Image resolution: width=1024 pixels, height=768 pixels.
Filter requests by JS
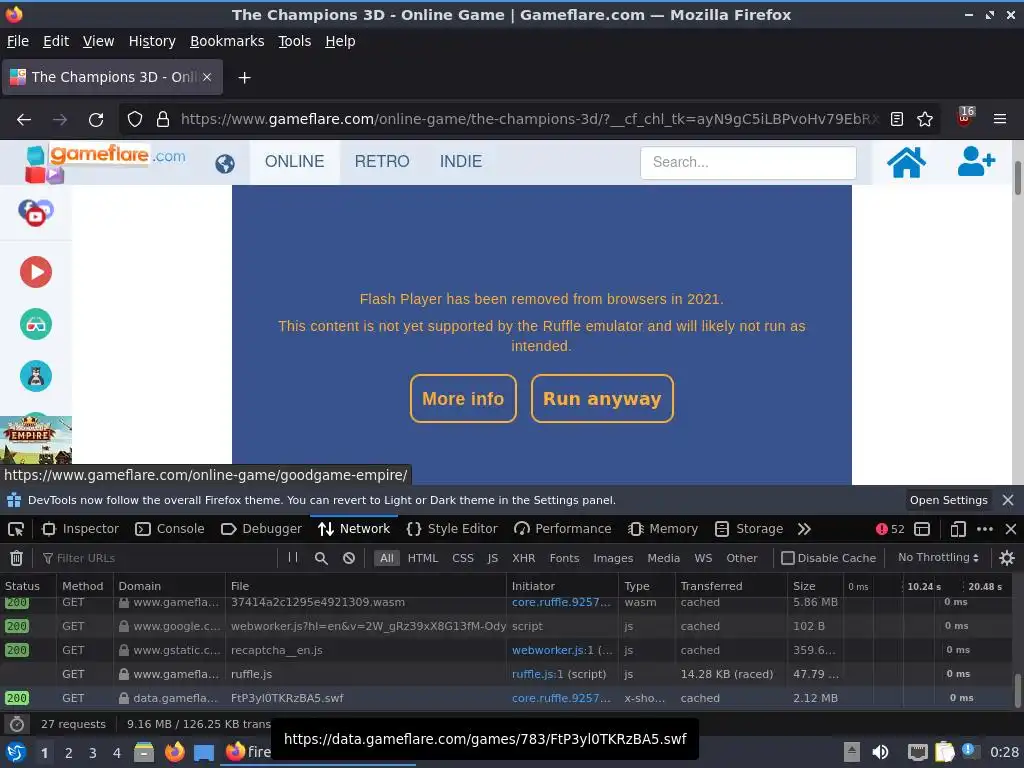(x=492, y=558)
